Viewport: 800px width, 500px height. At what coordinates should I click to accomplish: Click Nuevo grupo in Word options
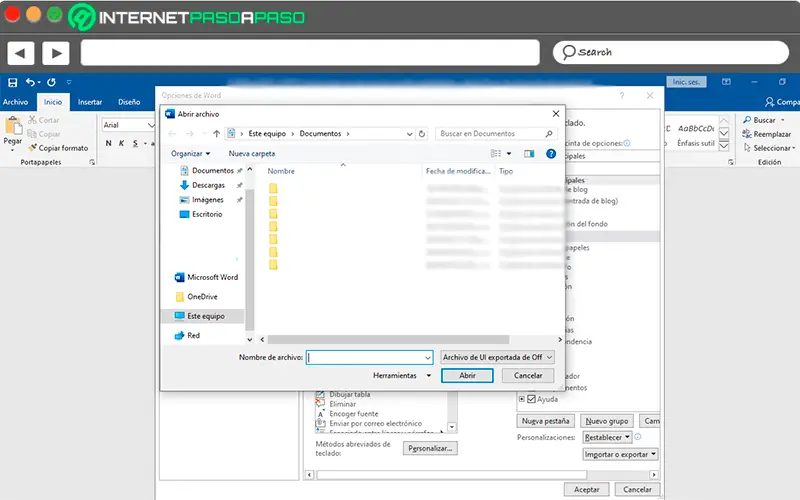pos(607,421)
